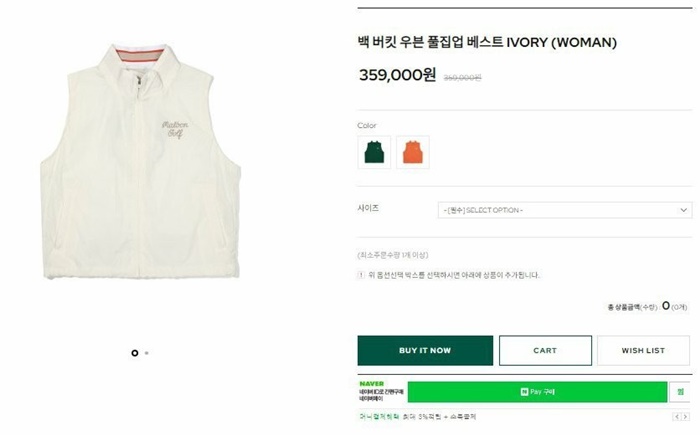Click the Malbon Golf logo on vest
Screen dimensions: 700x435
175,129
